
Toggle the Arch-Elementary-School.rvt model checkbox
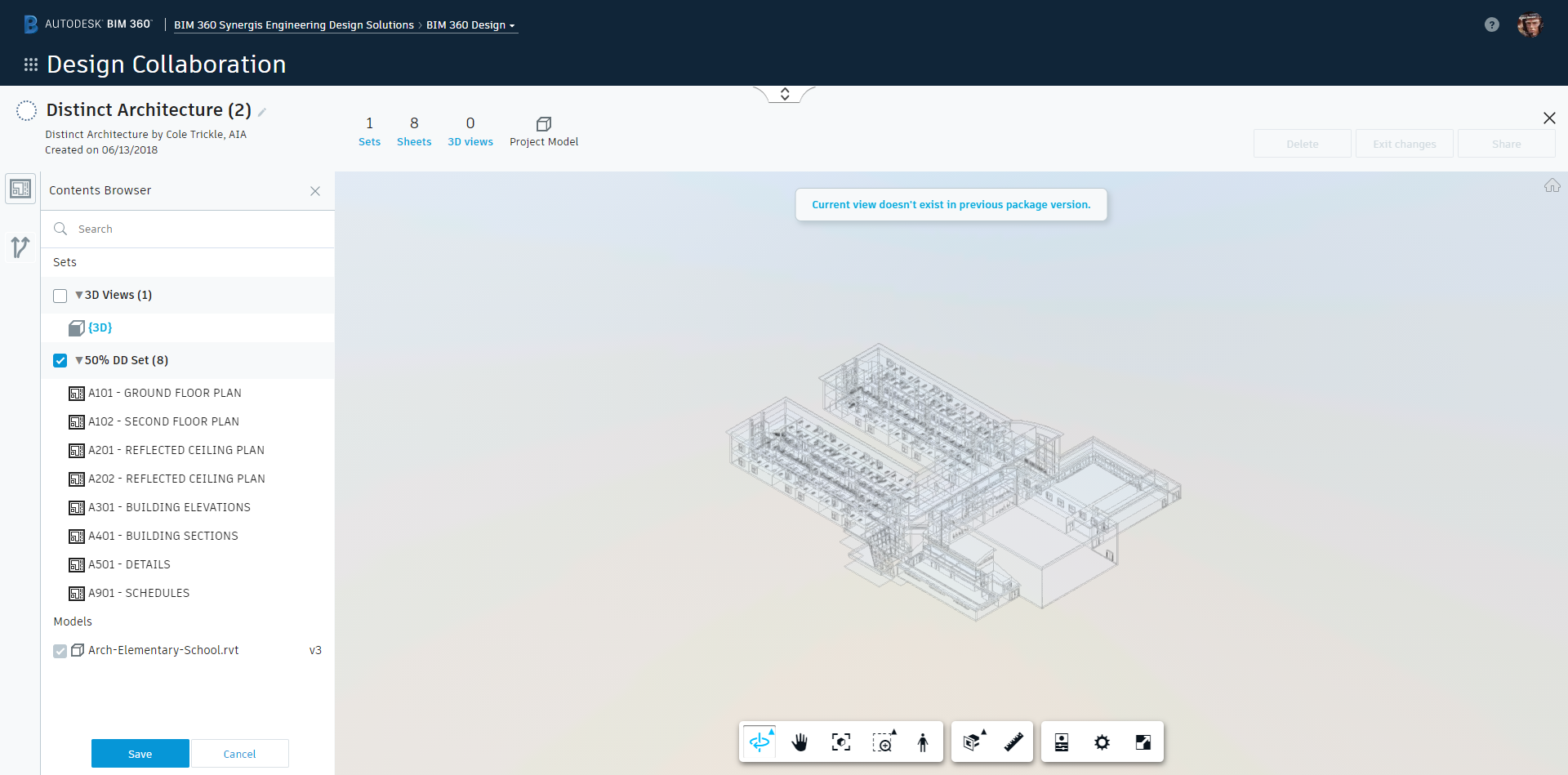(60, 651)
